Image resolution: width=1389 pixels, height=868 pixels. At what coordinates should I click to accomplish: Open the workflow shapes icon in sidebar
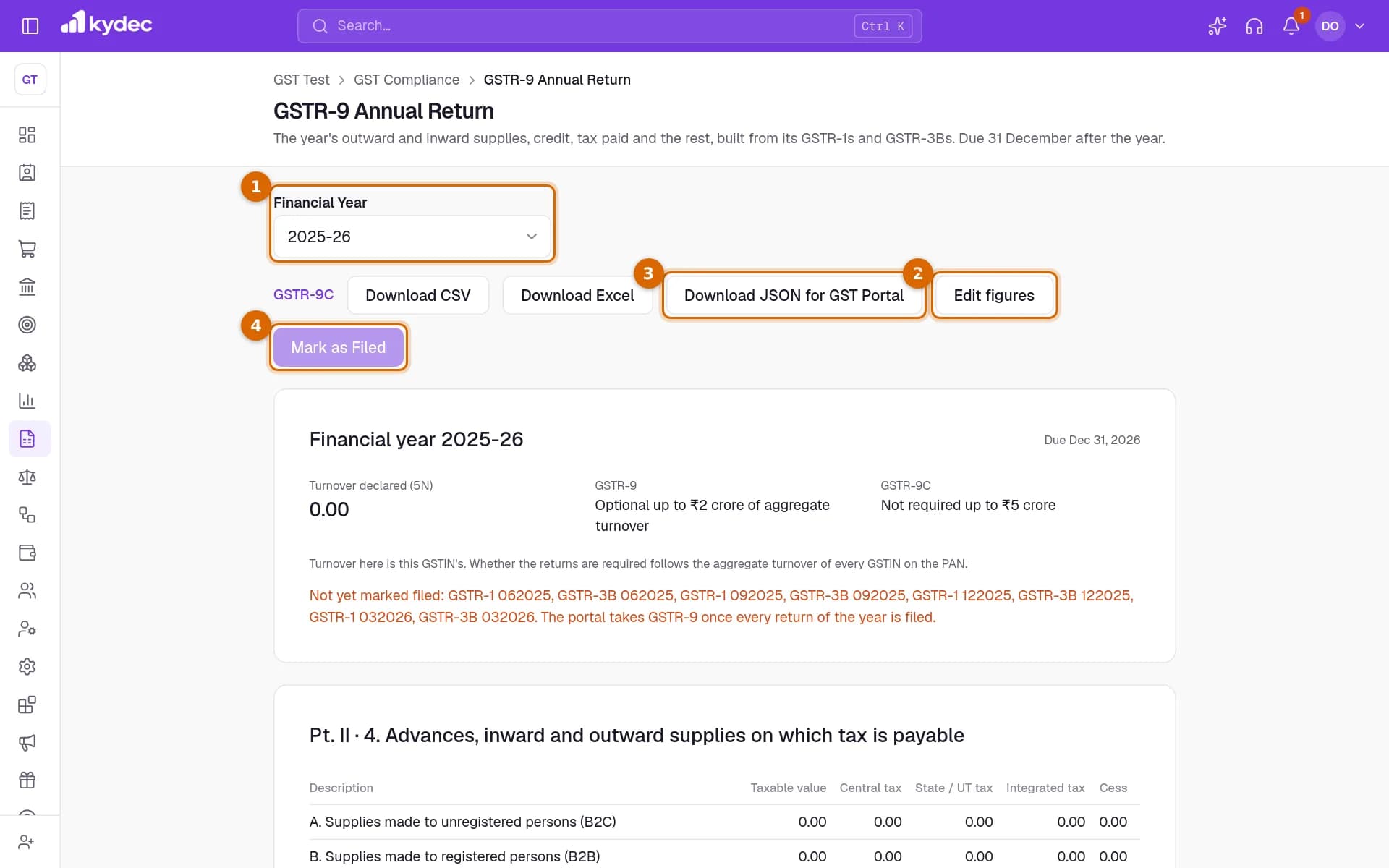(x=27, y=515)
